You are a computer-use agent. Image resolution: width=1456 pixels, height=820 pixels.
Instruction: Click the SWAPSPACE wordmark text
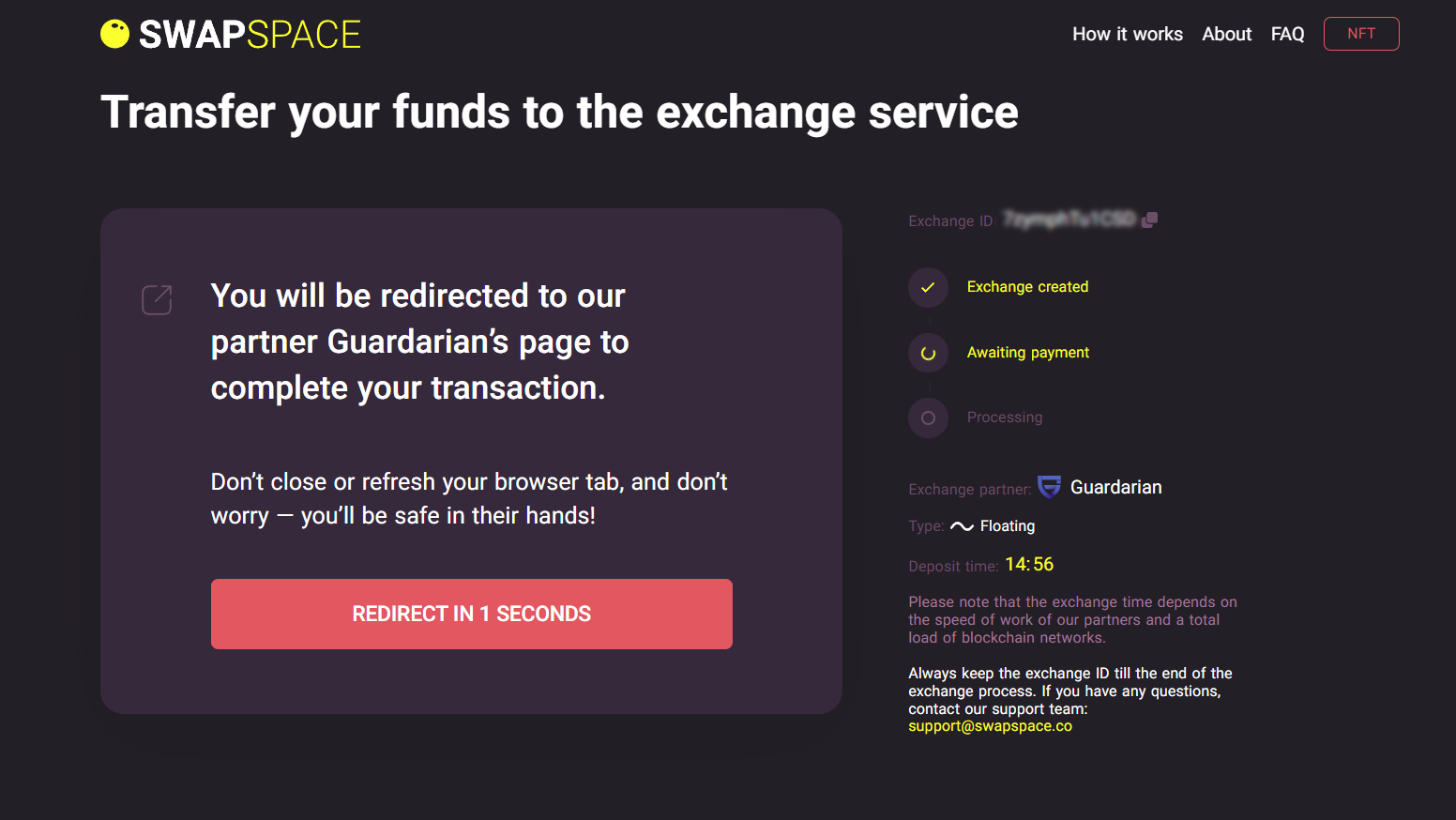point(250,35)
